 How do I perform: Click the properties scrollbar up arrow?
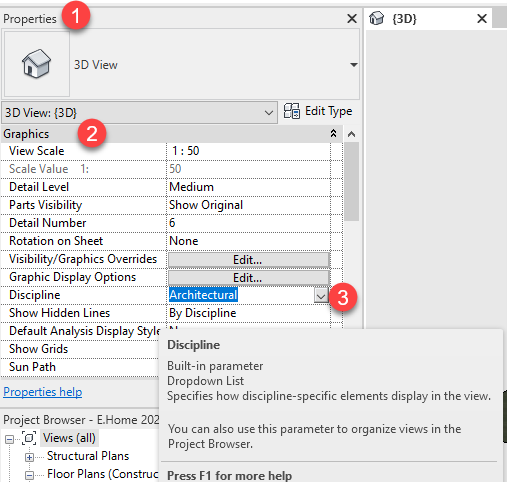[351, 134]
